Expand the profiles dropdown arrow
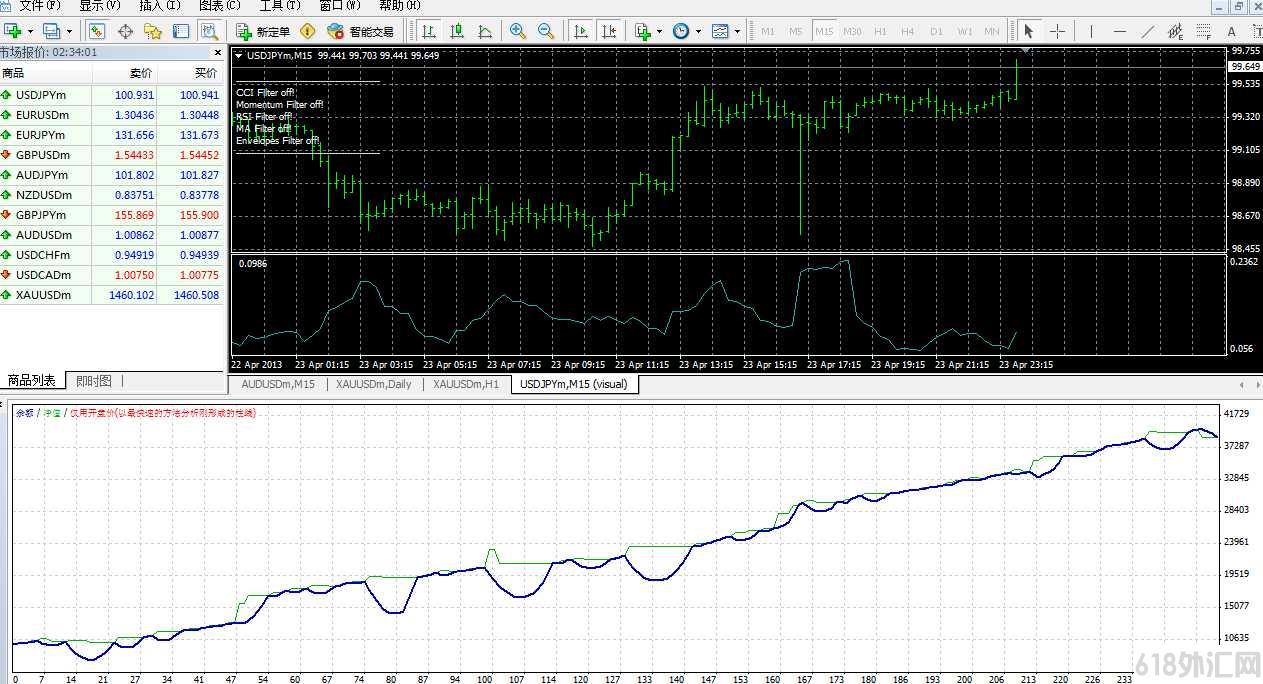The height and width of the screenshot is (684, 1263). coord(68,31)
